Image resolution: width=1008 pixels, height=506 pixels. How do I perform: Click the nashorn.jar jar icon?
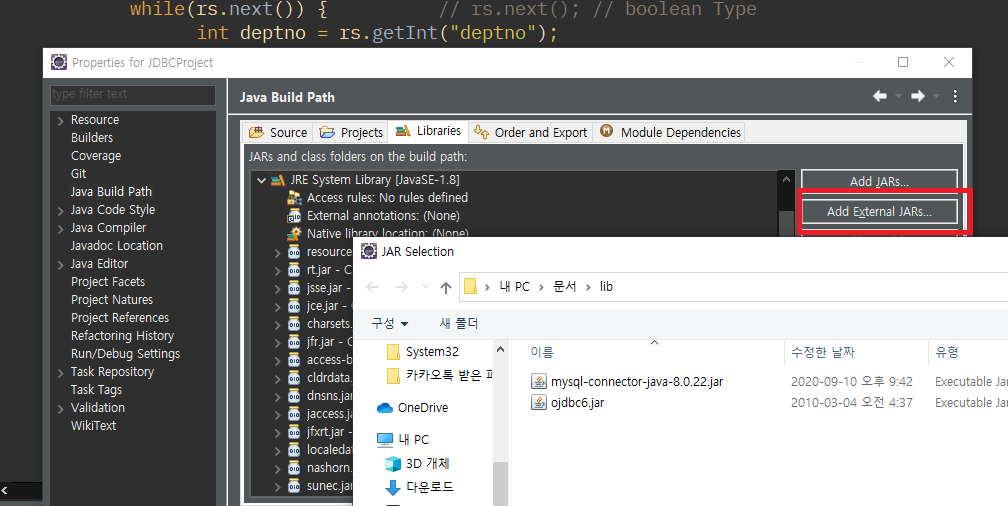(294, 468)
